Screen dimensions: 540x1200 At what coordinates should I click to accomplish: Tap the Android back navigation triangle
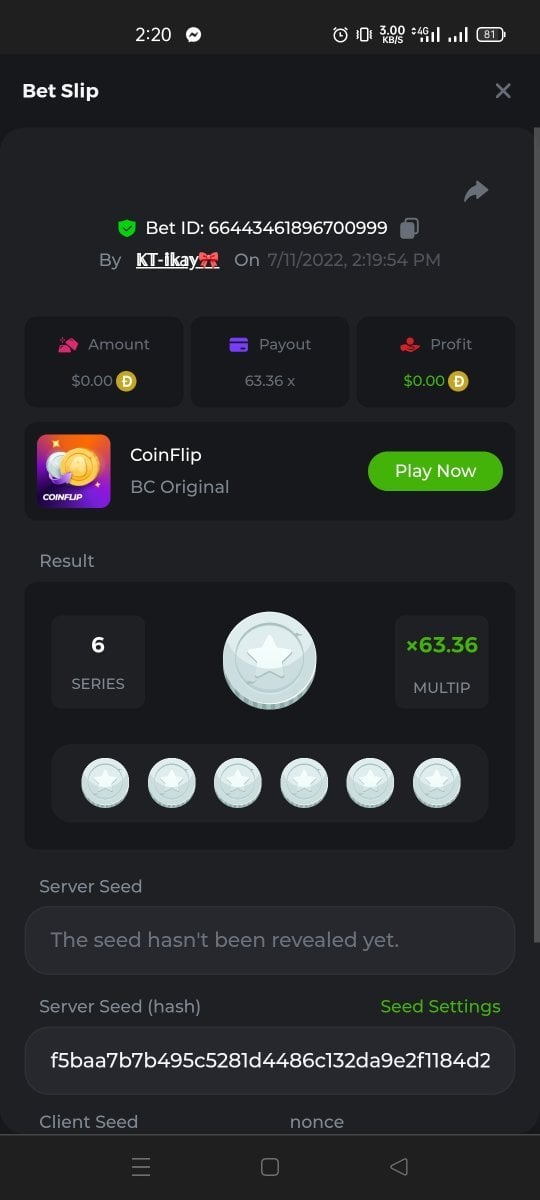tap(398, 1166)
